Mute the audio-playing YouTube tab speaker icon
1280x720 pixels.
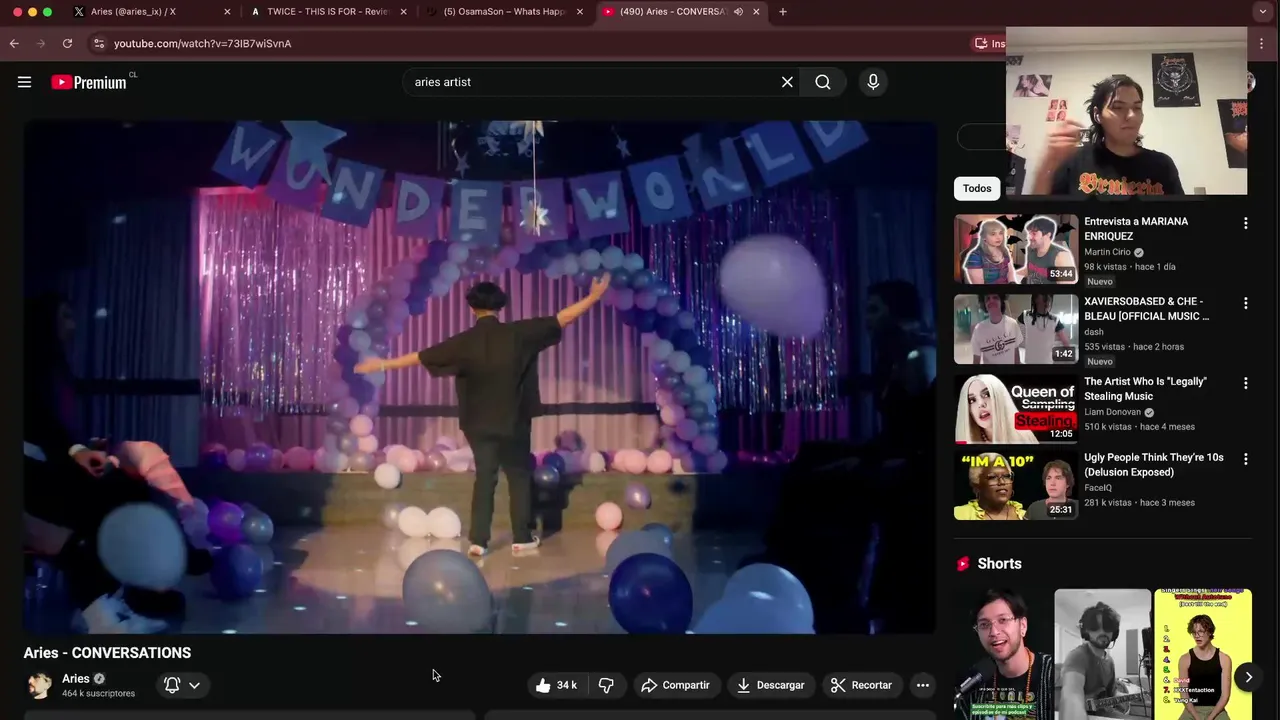tap(738, 12)
